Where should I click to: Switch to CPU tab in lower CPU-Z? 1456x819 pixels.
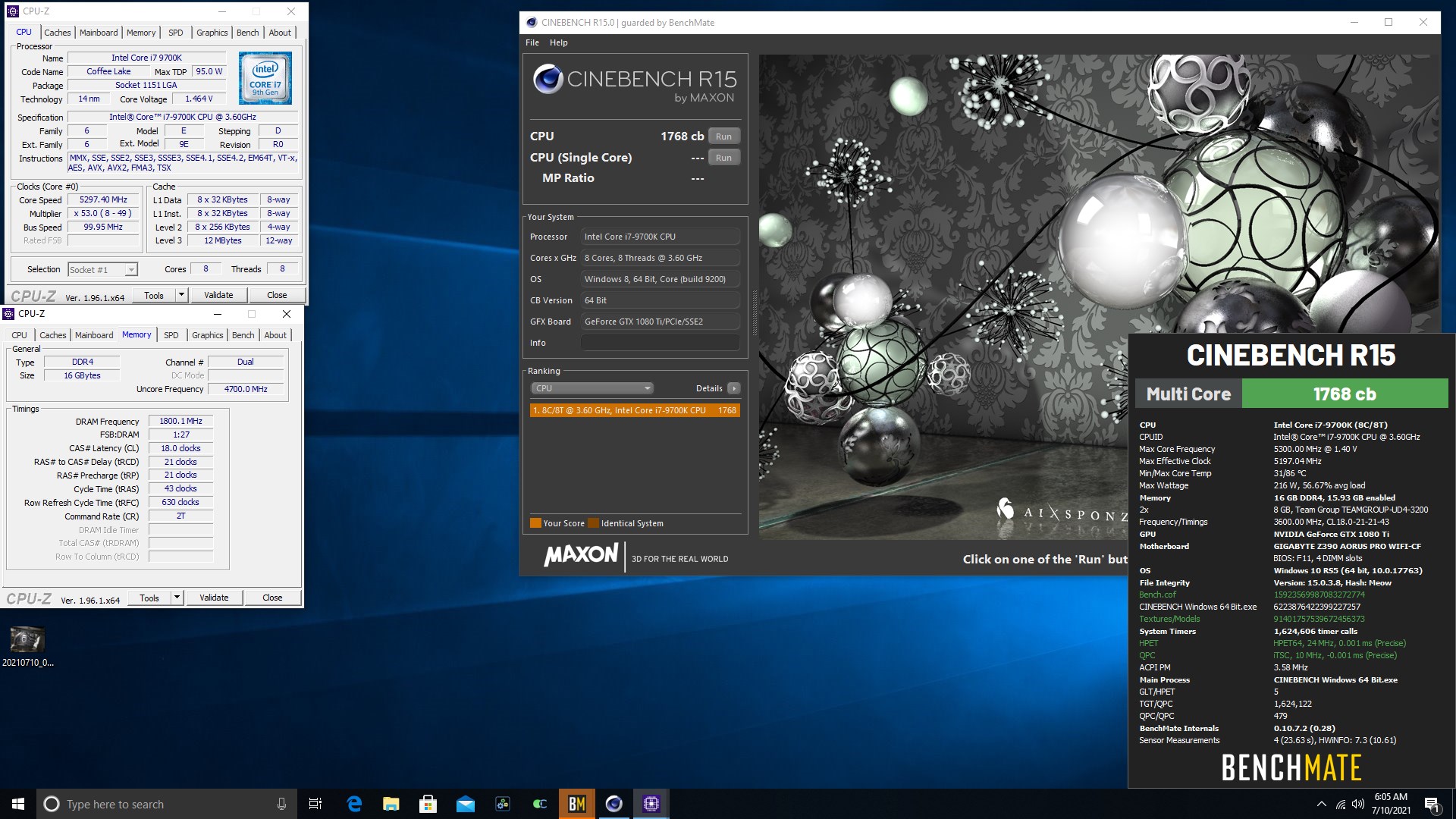click(x=20, y=335)
